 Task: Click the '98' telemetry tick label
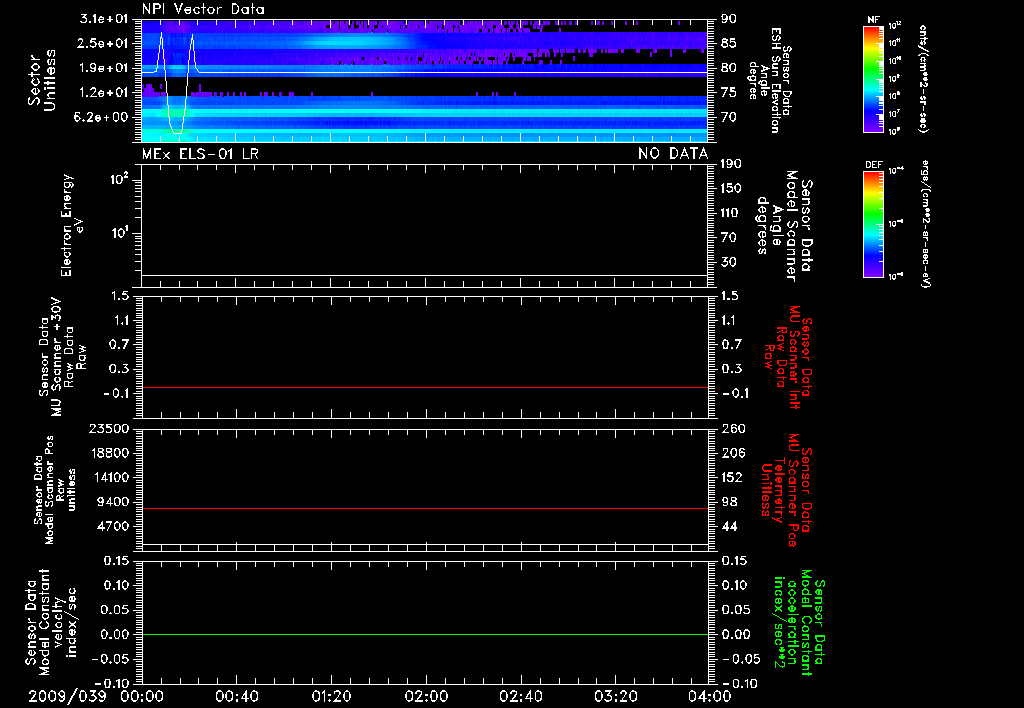tap(729, 502)
